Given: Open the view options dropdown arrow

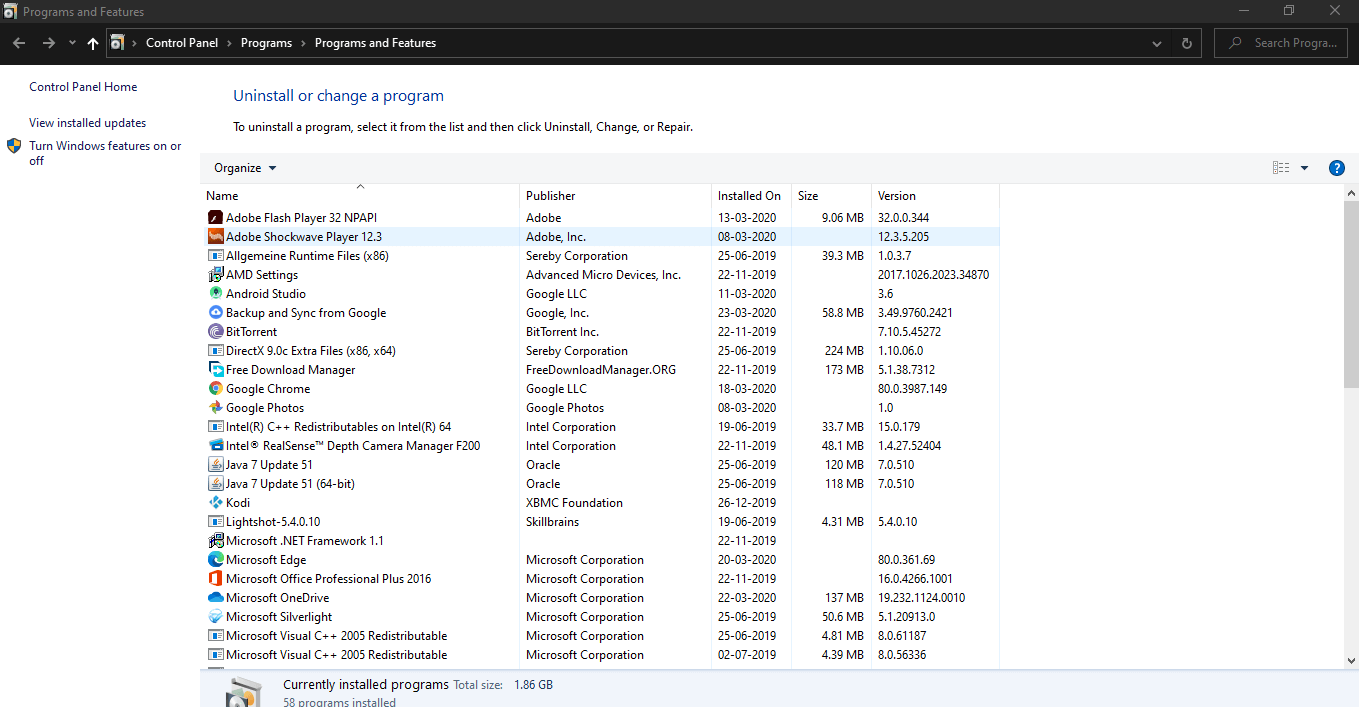Looking at the screenshot, I should pyautogui.click(x=1304, y=168).
